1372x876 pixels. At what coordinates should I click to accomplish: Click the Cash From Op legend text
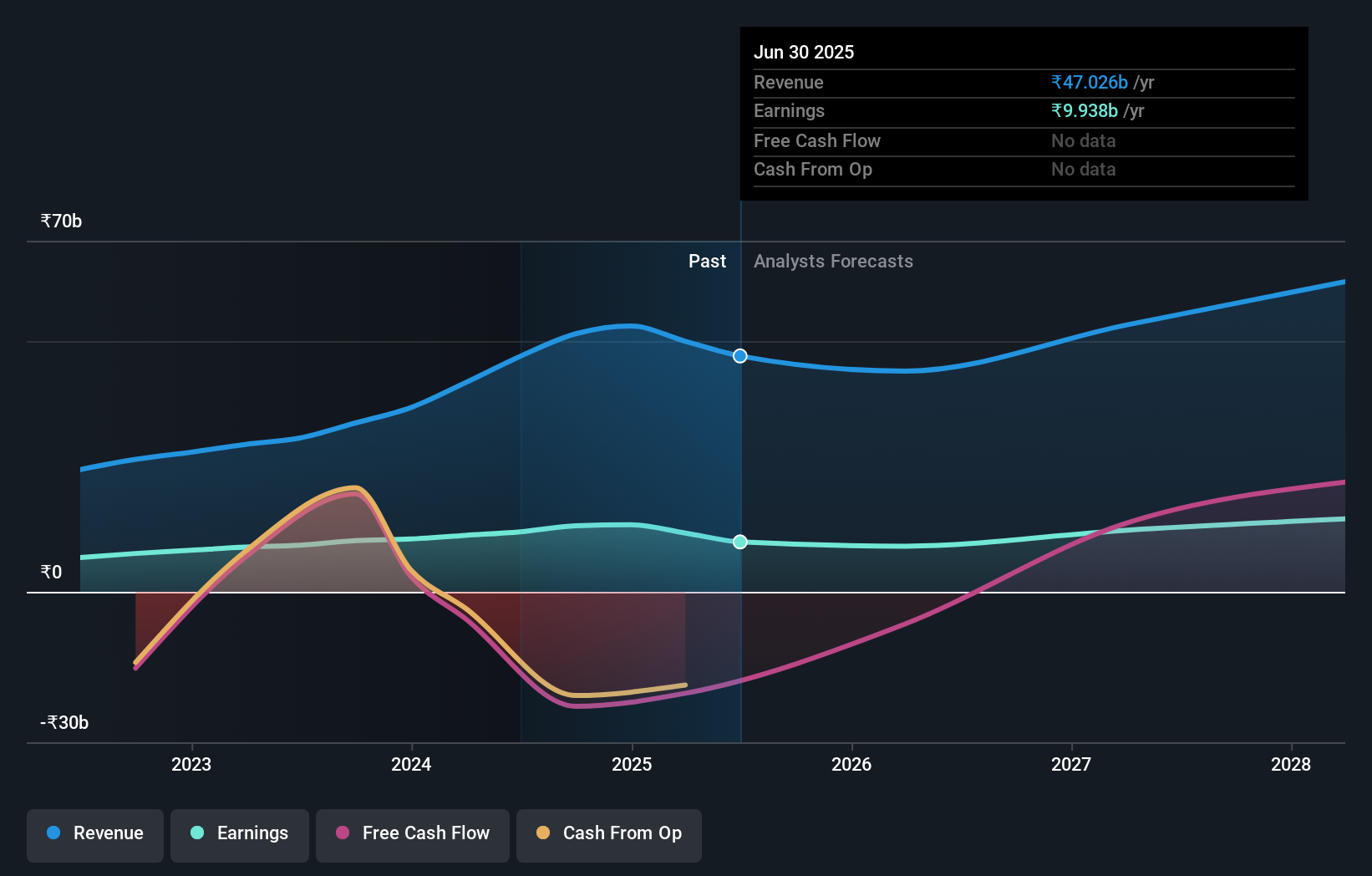tap(622, 833)
